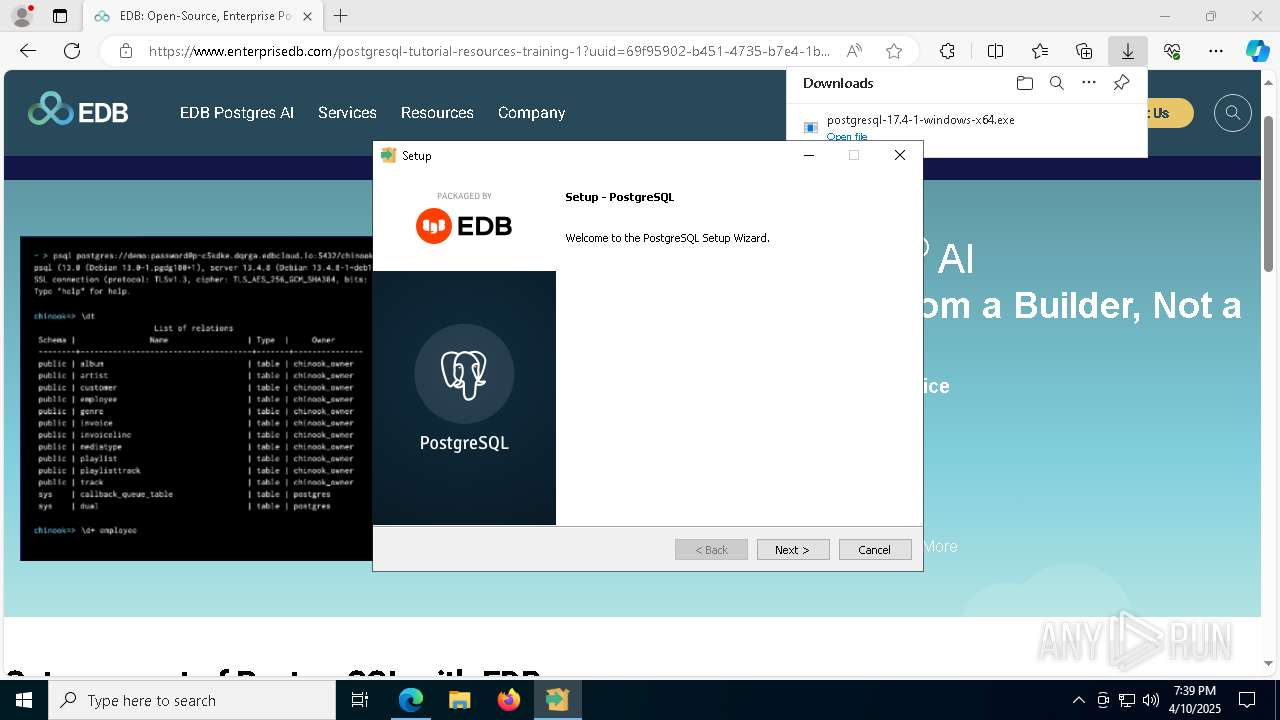Open File Explorer from taskbar
Screen dimensions: 1280x720
(x=459, y=700)
